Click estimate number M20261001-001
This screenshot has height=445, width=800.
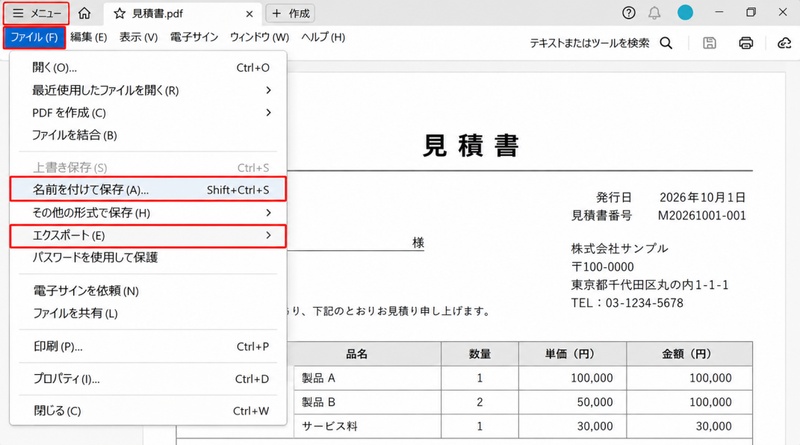tap(702, 215)
